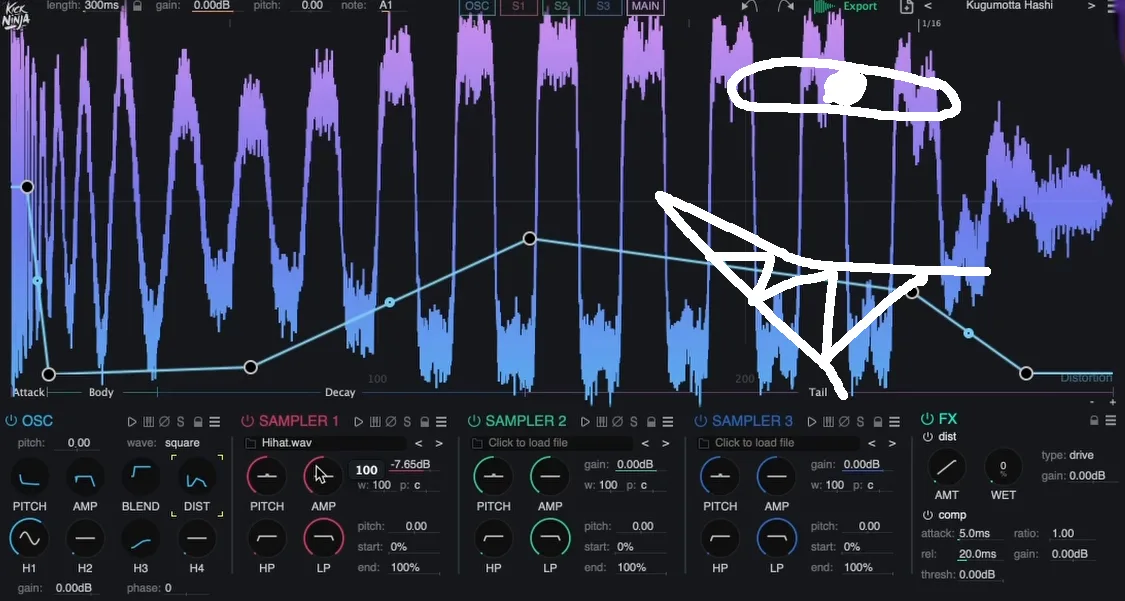Select previous sample in Sampler 1
1125x601 pixels.
[419, 444]
